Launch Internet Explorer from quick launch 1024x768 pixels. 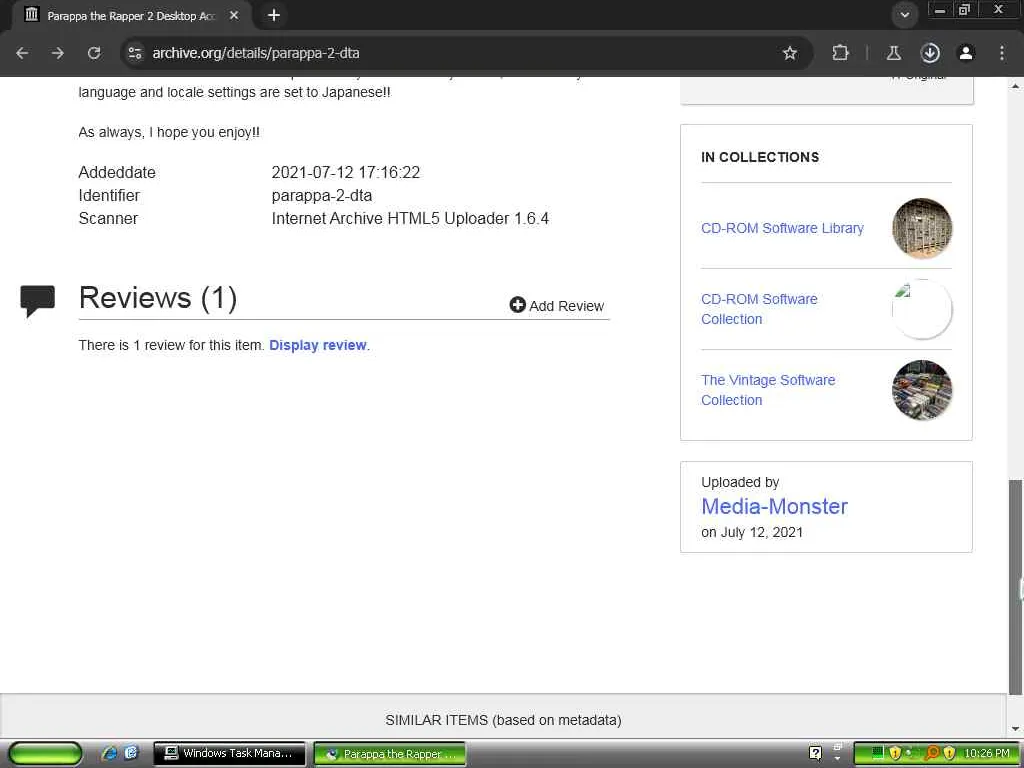click(109, 754)
